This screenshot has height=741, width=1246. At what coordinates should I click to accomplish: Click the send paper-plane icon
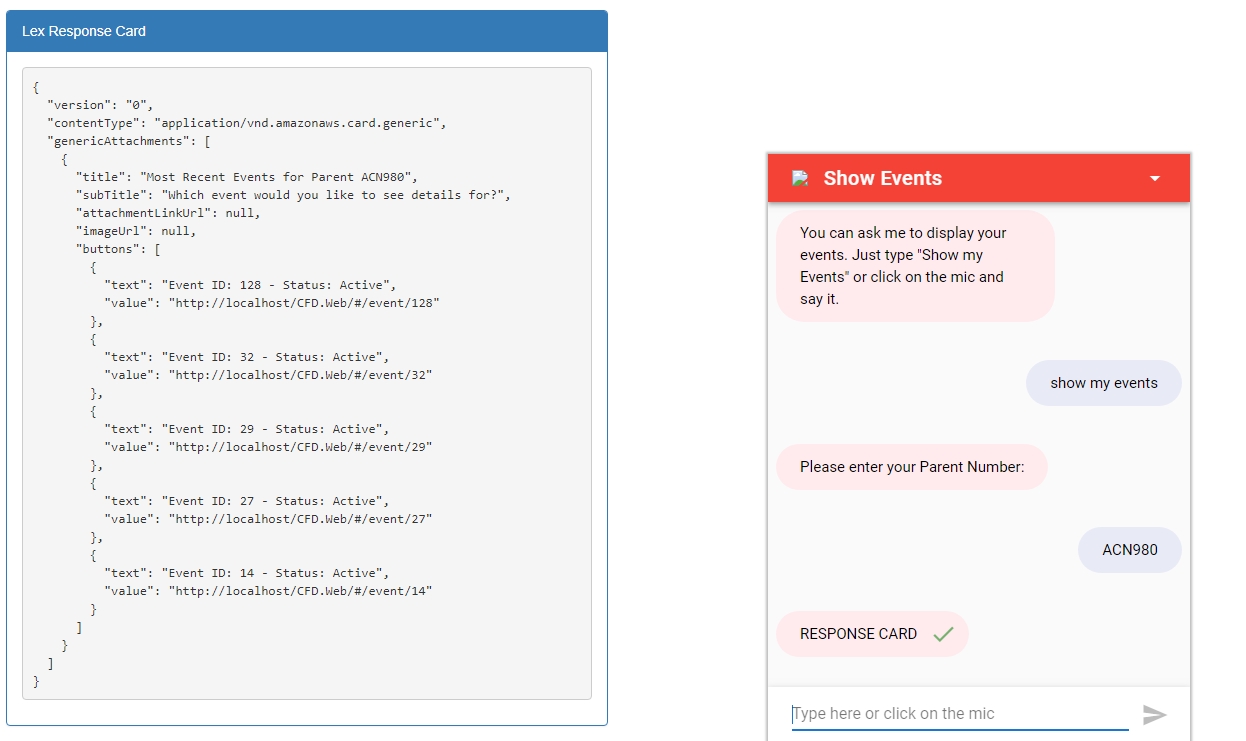pyautogui.click(x=1155, y=714)
